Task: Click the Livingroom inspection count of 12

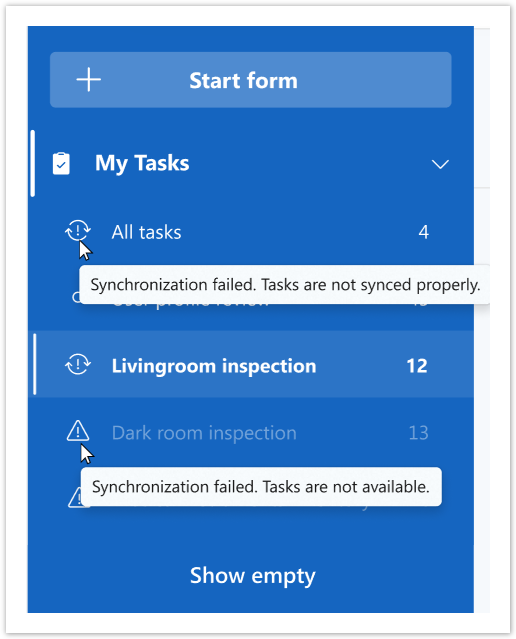Action: click(417, 366)
